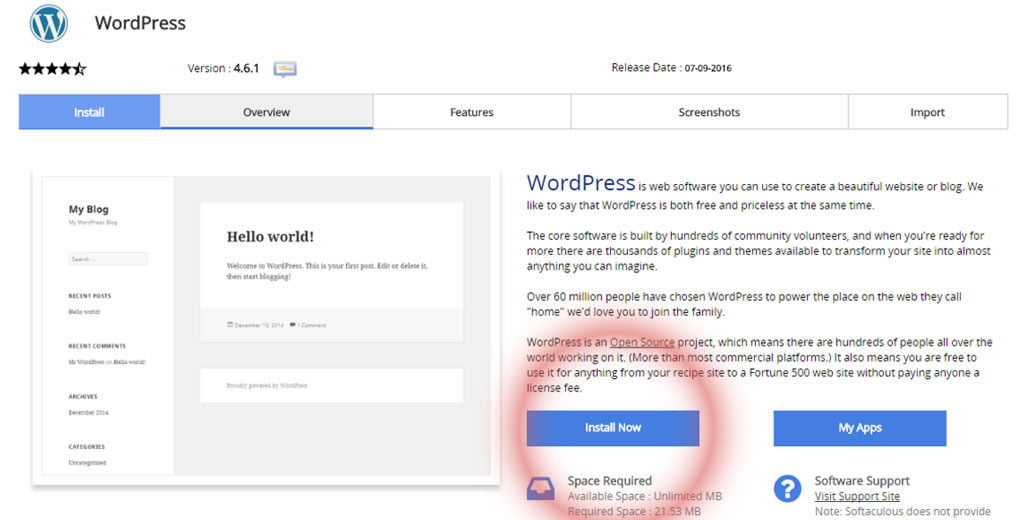This screenshot has width=1024, height=520.
Task: Click the WordPress title text at the top
Action: (140, 23)
